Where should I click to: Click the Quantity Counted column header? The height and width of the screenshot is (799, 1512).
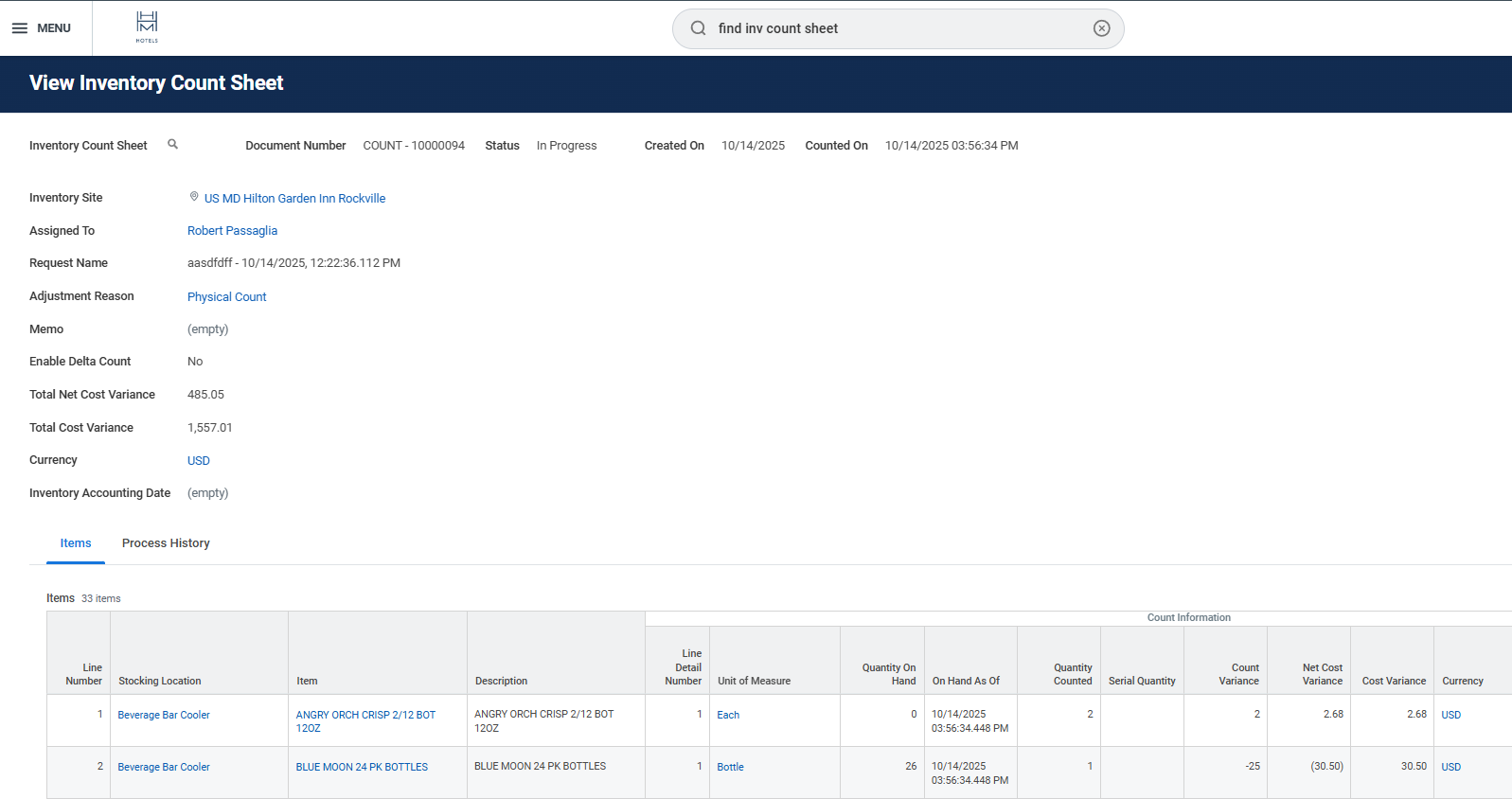(1072, 674)
